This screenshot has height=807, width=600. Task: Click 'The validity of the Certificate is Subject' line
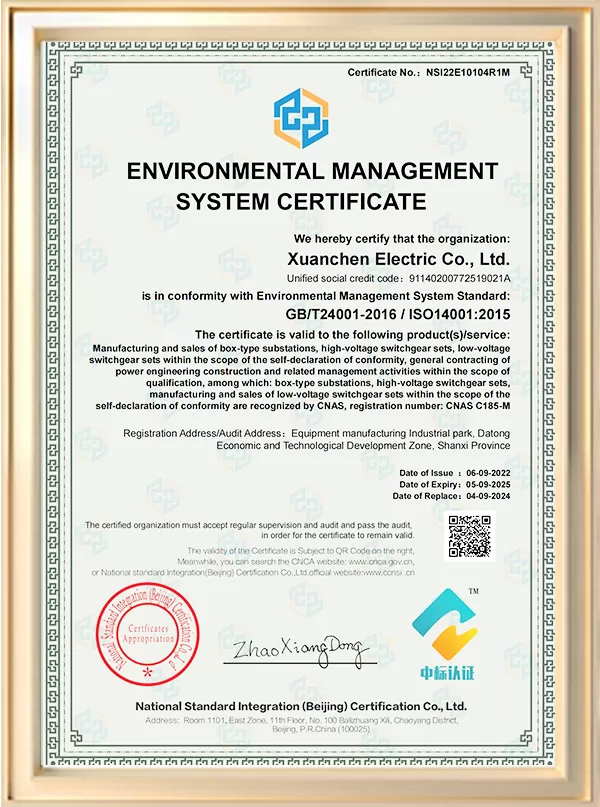point(301,550)
